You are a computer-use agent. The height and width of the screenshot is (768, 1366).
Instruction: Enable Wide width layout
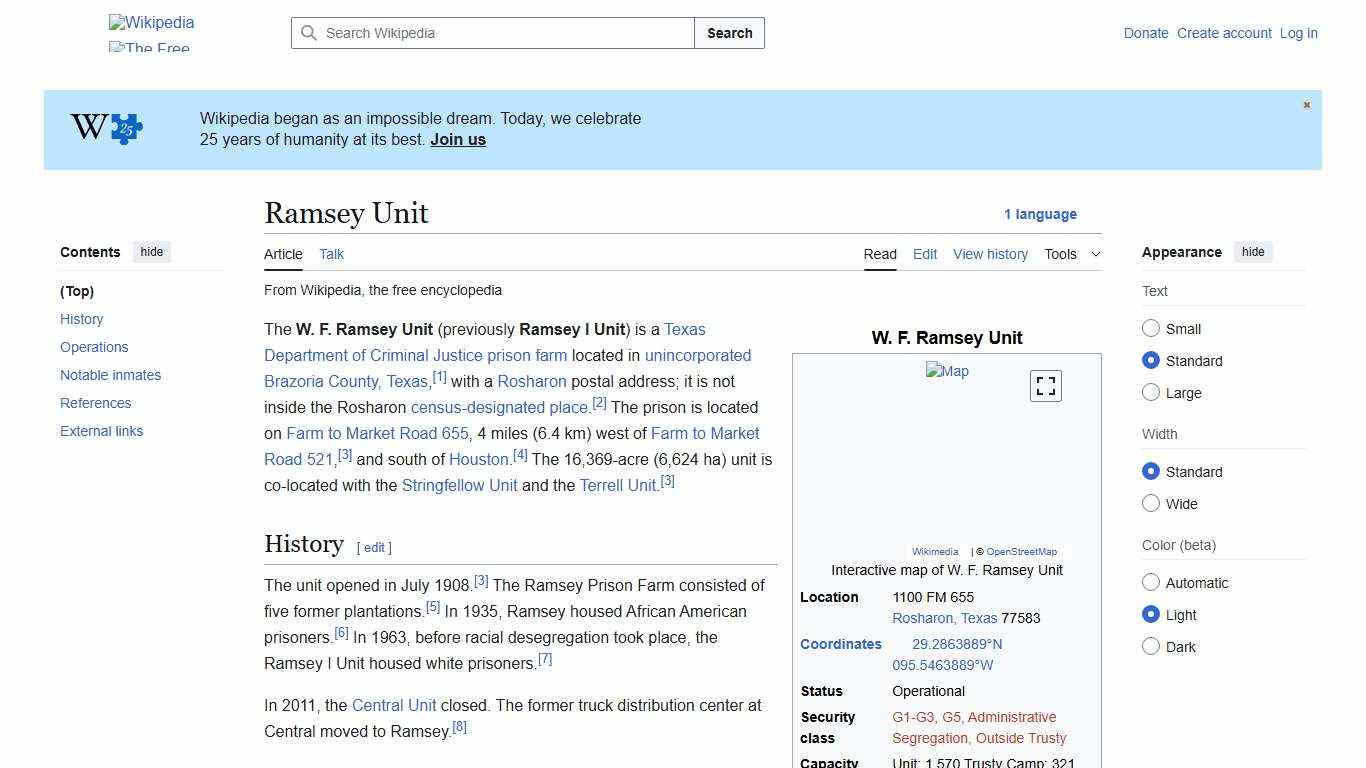click(1151, 504)
